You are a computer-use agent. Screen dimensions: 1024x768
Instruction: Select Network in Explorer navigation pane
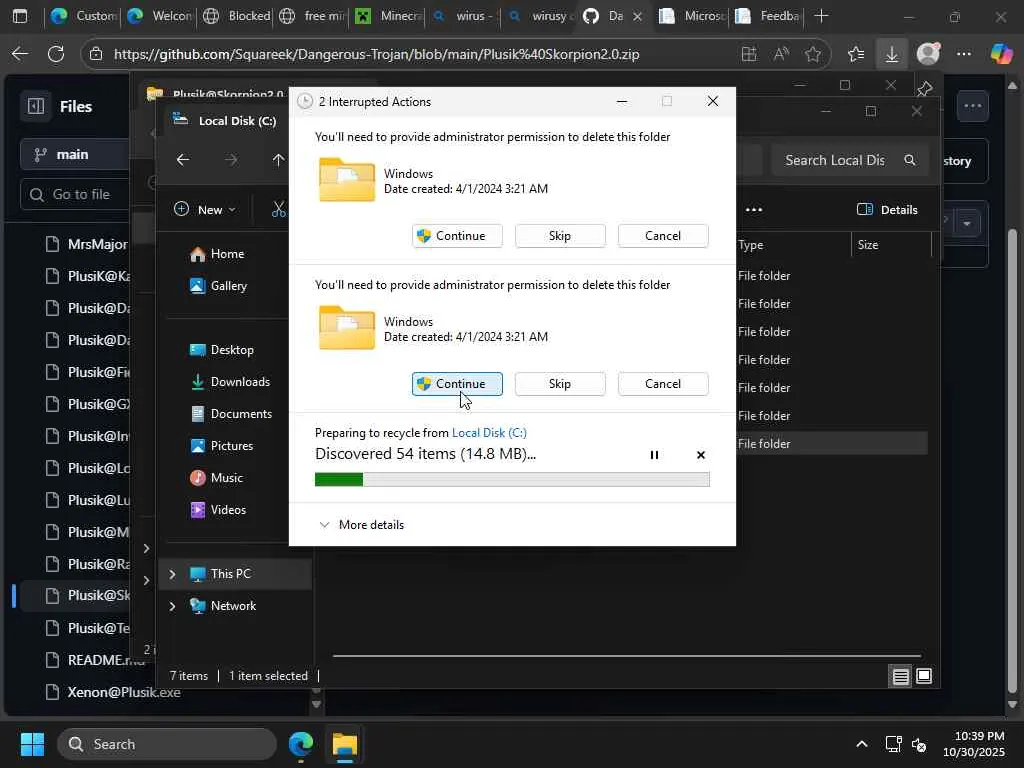tap(223, 606)
